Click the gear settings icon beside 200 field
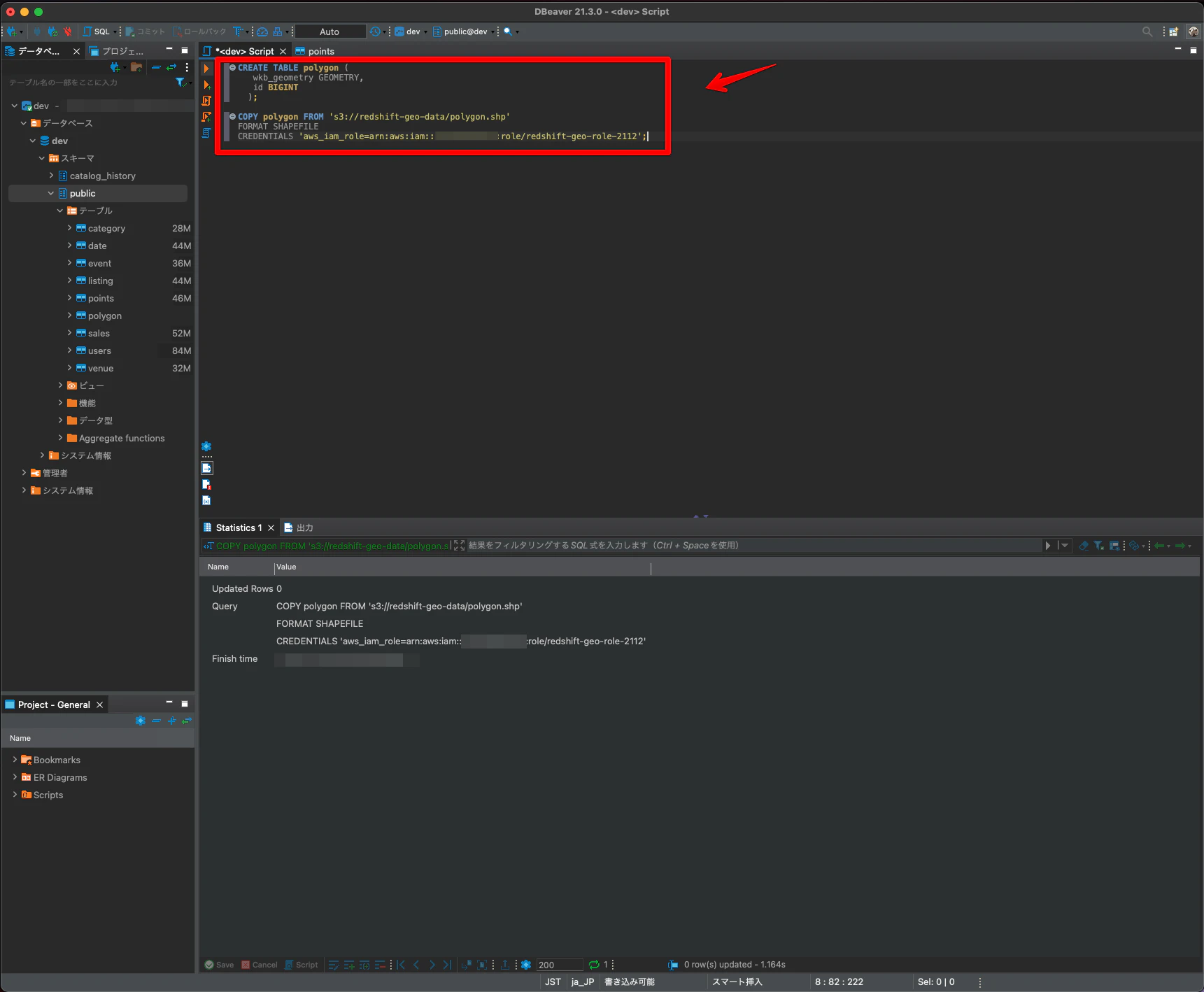The width and height of the screenshot is (1204, 992). 526,965
